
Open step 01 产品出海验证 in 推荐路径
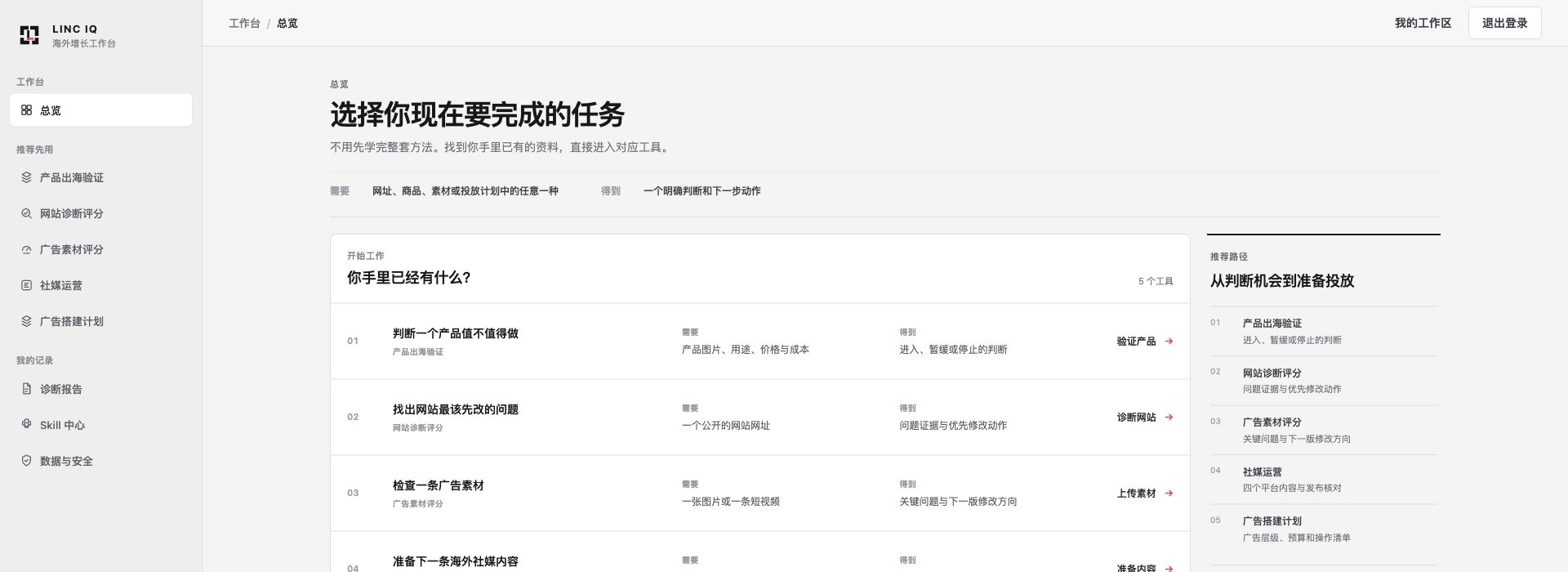[x=1323, y=331]
